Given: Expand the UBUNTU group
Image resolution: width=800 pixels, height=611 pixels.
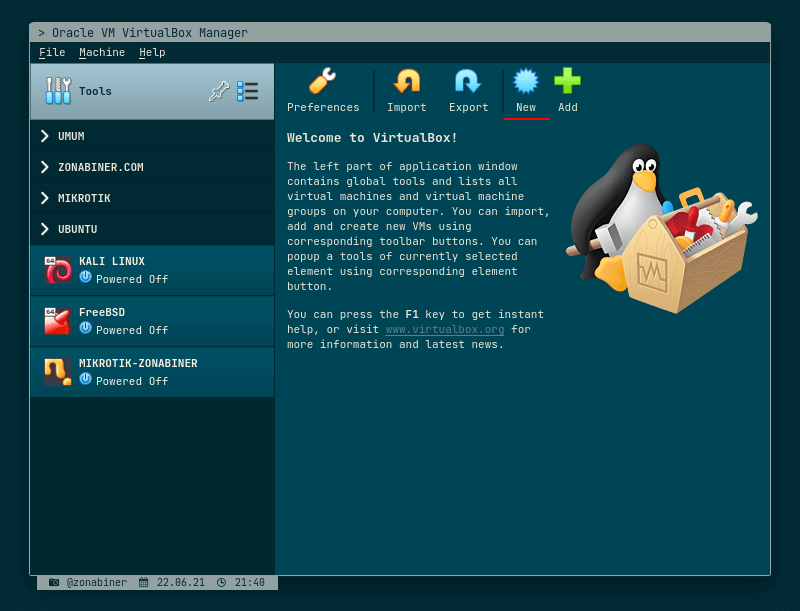Looking at the screenshot, I should tap(43, 229).
